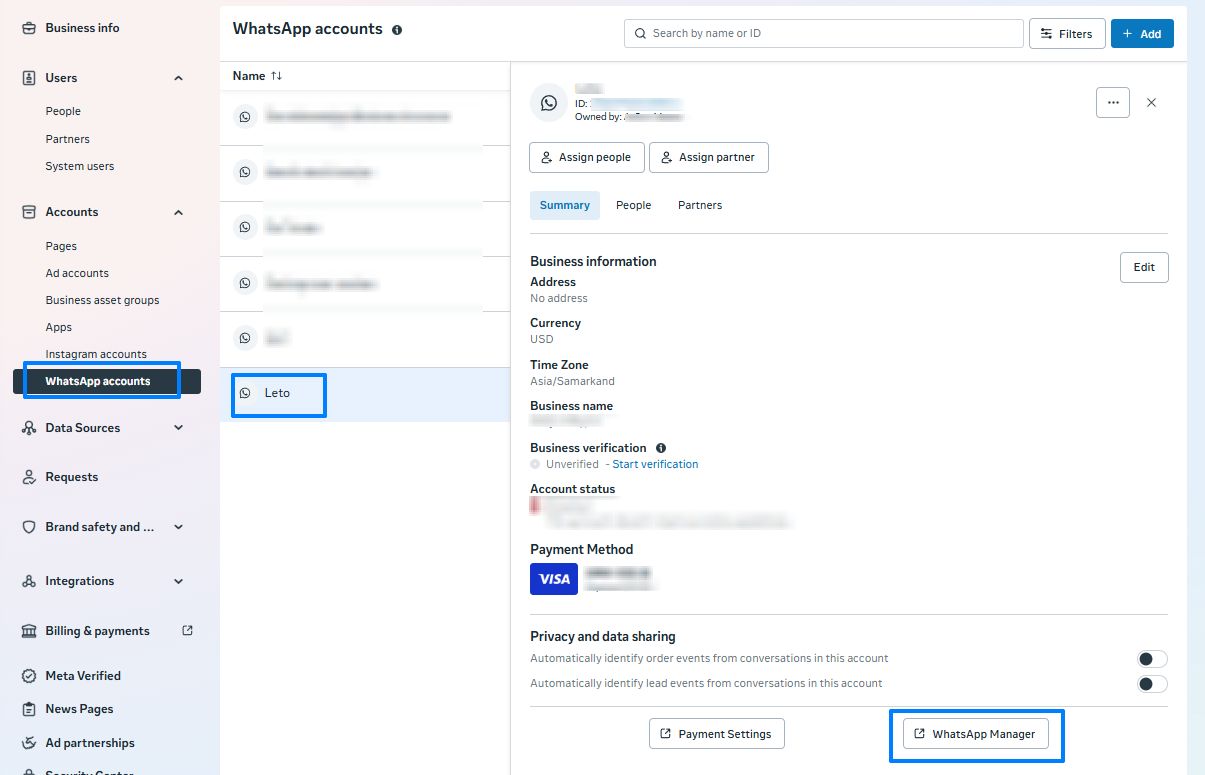Expand the Data Sources section

pos(179,428)
